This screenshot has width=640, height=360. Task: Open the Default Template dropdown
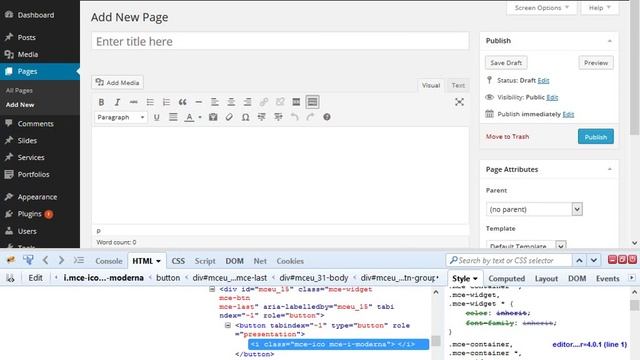click(x=526, y=246)
